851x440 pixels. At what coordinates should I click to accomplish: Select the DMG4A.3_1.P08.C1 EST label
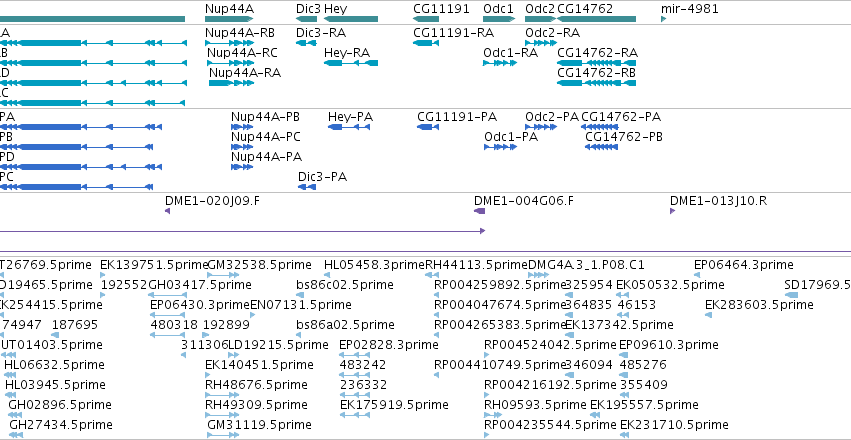pyautogui.click(x=586, y=265)
